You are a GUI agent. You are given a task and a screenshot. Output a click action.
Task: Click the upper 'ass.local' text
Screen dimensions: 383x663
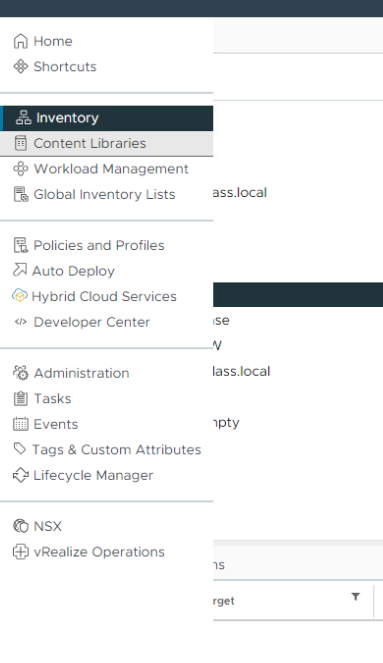(240, 193)
